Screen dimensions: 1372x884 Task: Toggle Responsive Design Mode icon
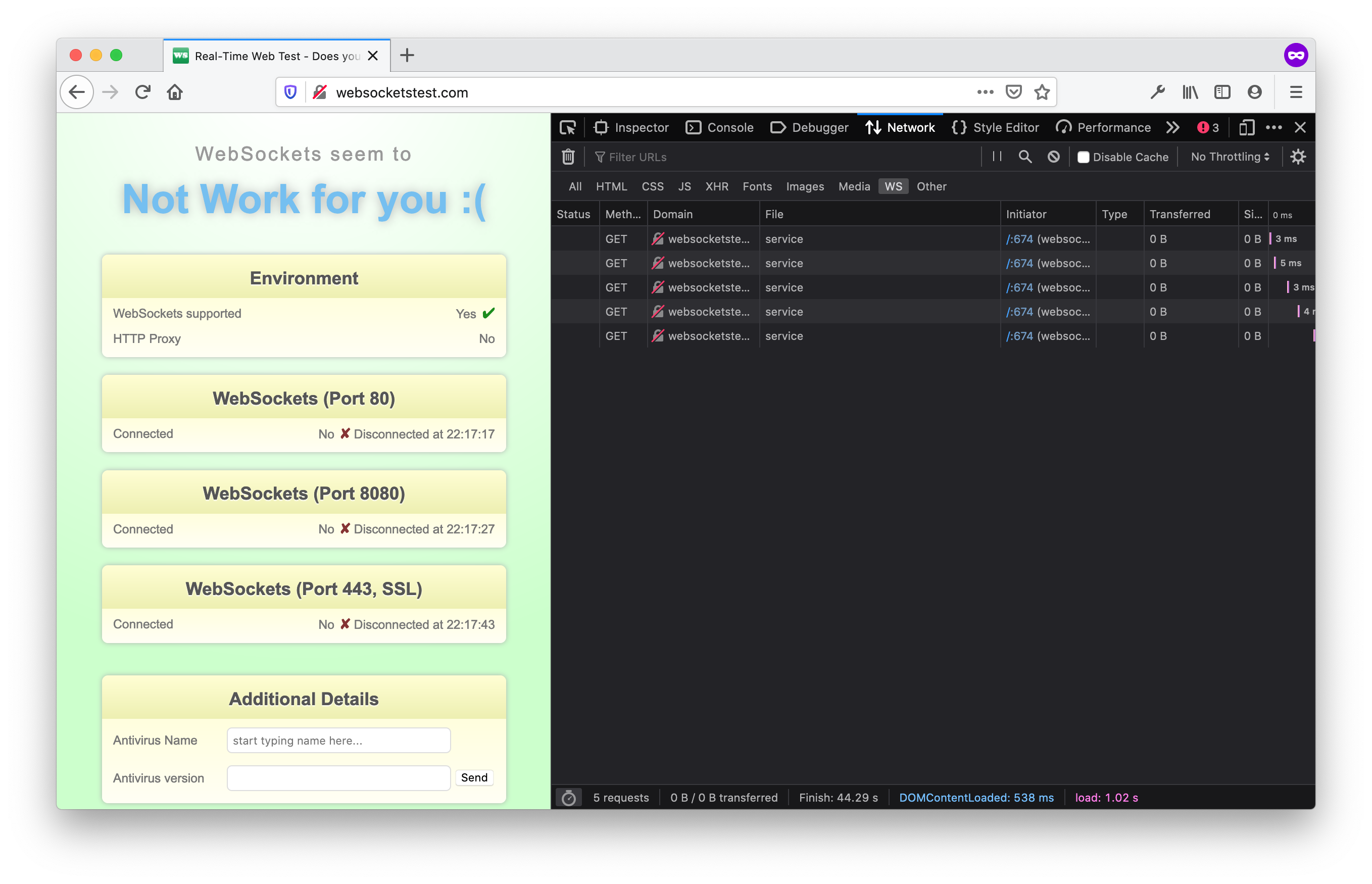(x=1246, y=127)
